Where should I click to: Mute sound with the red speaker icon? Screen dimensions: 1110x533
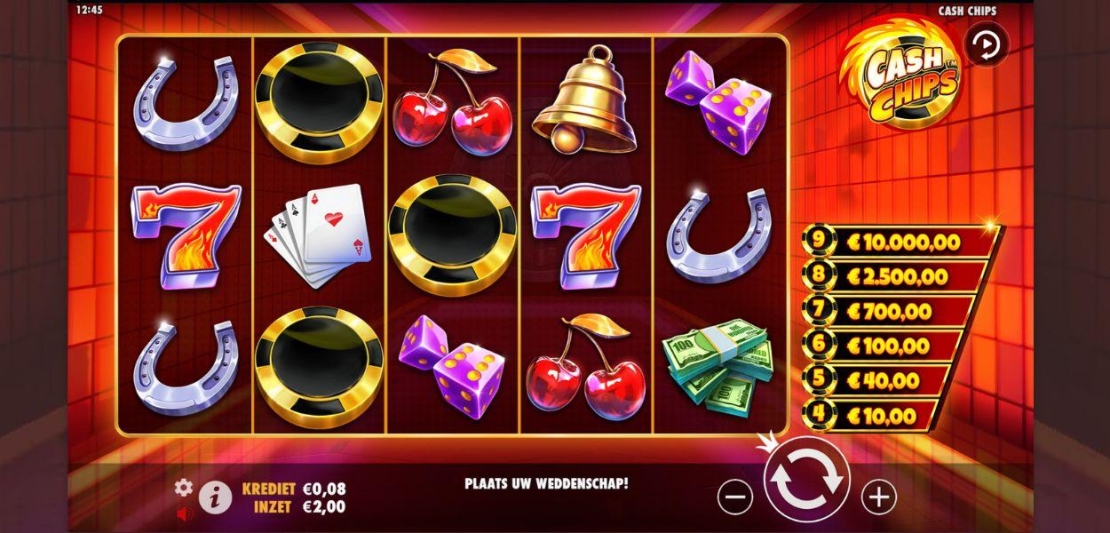184,515
